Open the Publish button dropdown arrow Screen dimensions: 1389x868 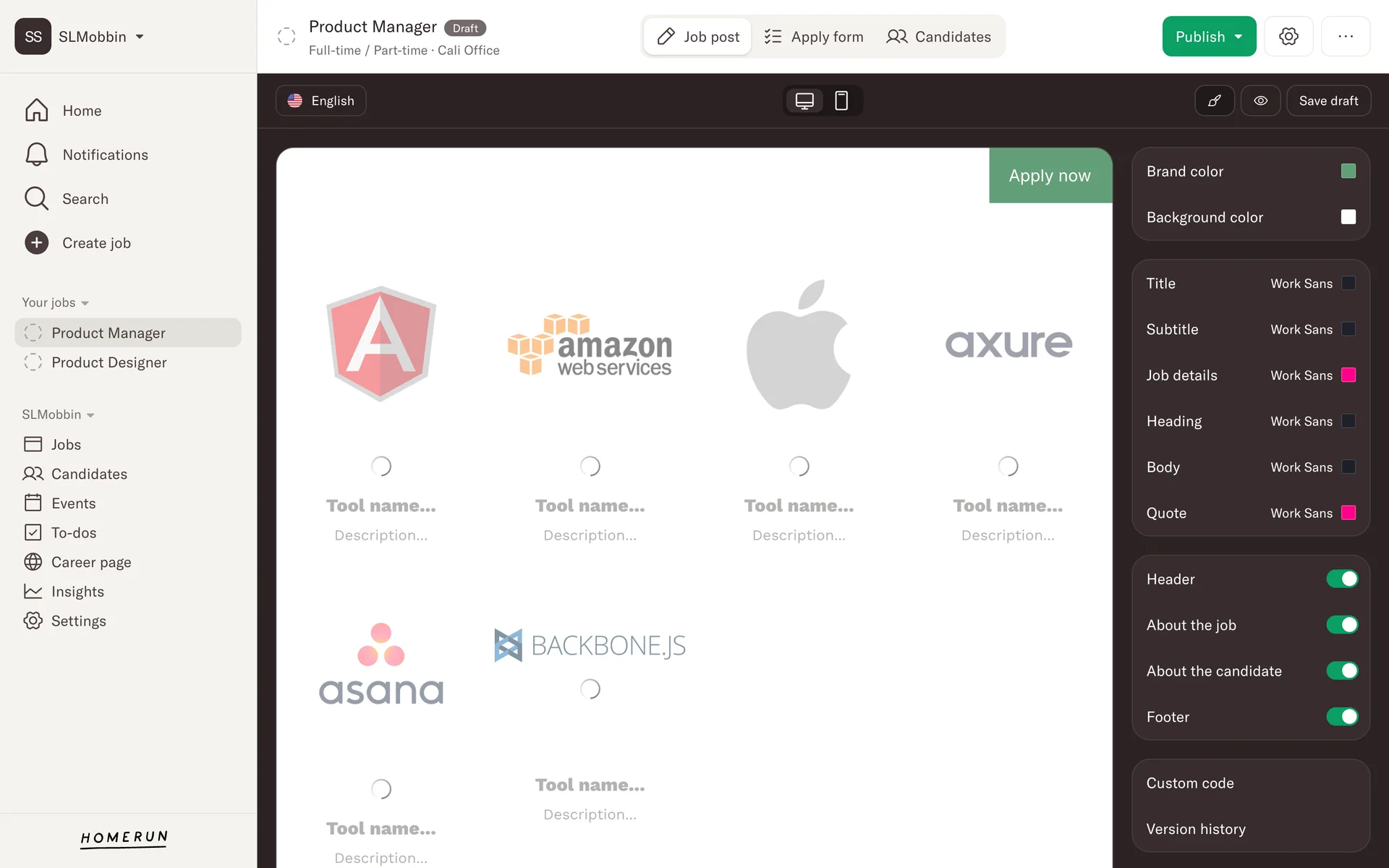(x=1239, y=37)
